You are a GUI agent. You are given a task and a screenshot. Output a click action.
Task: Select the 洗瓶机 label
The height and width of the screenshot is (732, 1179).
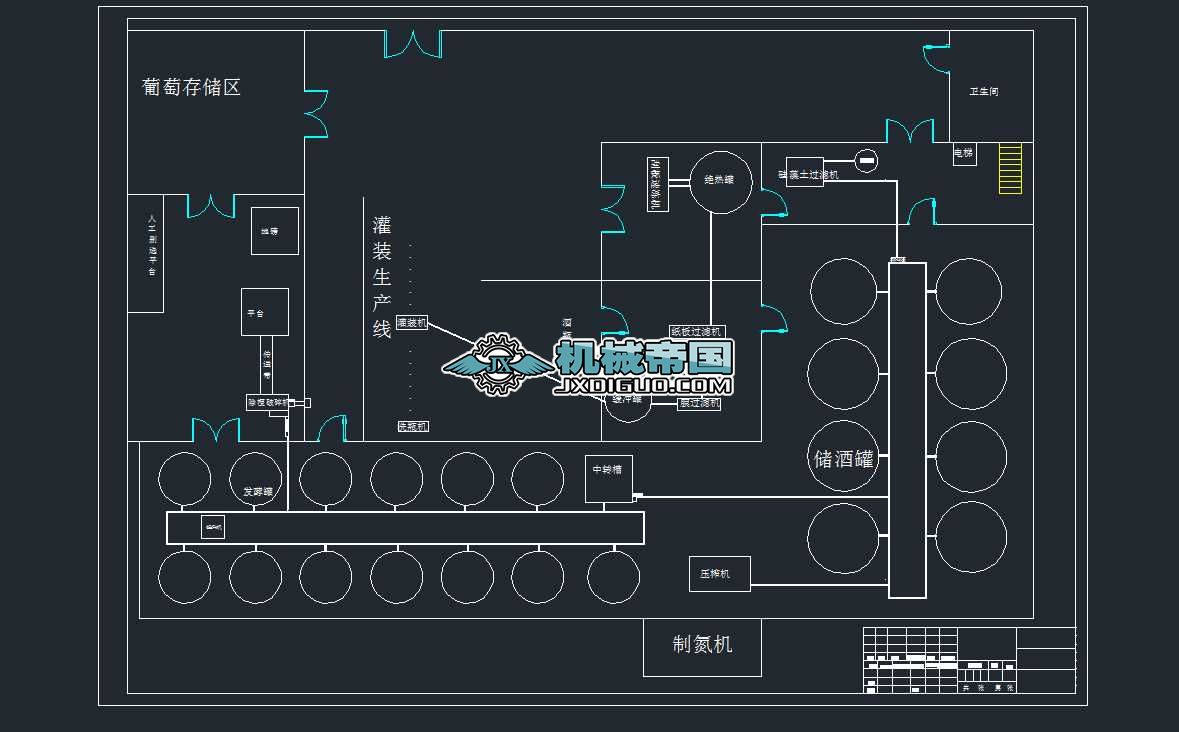point(413,426)
